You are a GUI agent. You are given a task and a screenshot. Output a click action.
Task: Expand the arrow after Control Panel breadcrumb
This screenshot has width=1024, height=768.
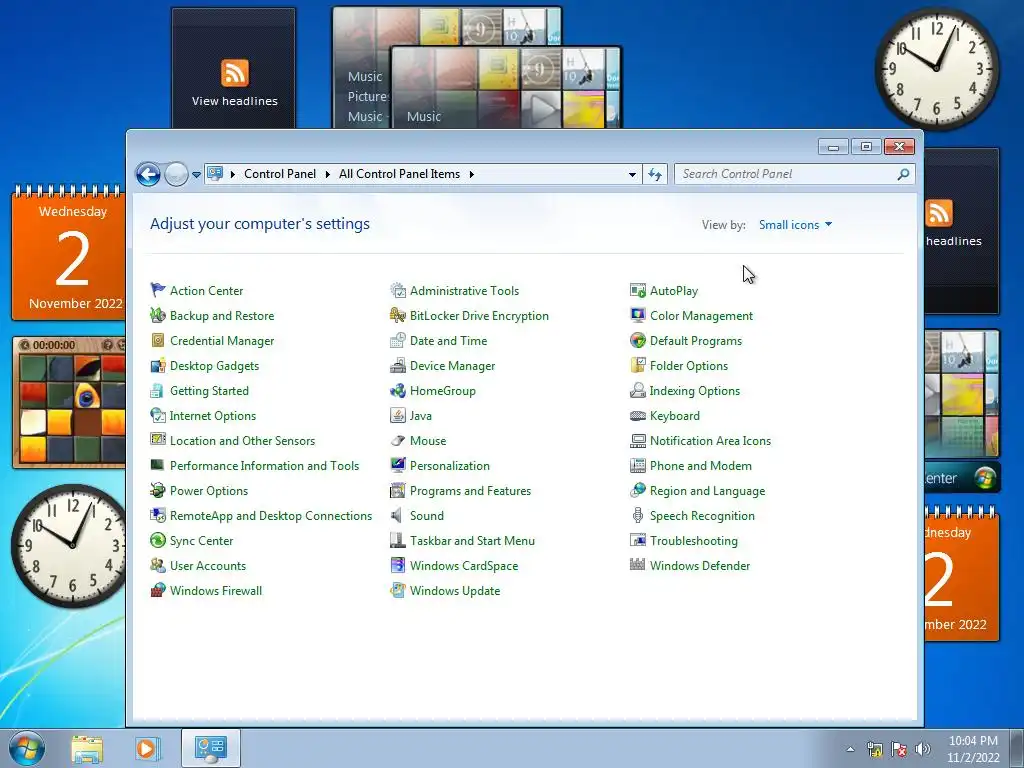tap(328, 174)
